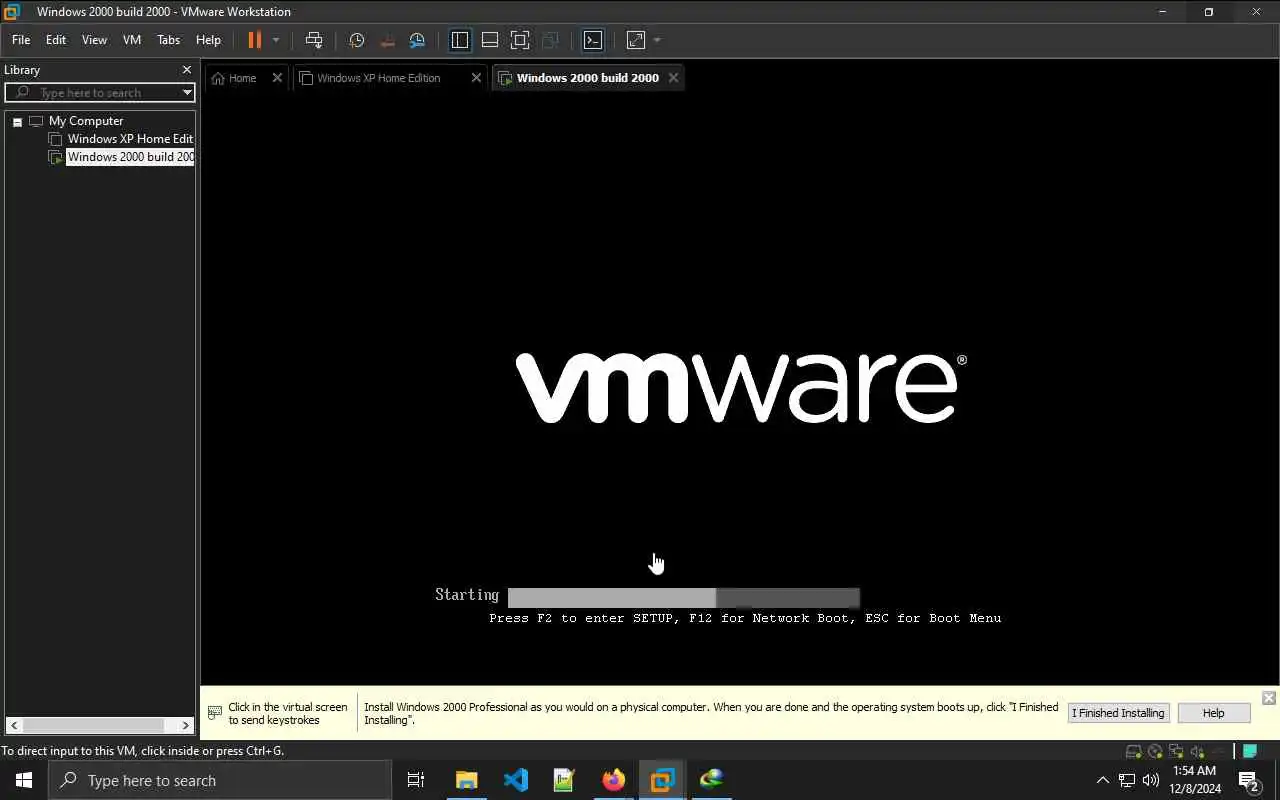Viewport: 1280px width, 800px height.
Task: Close the Windows XP Home Edition tab
Action: (x=476, y=78)
